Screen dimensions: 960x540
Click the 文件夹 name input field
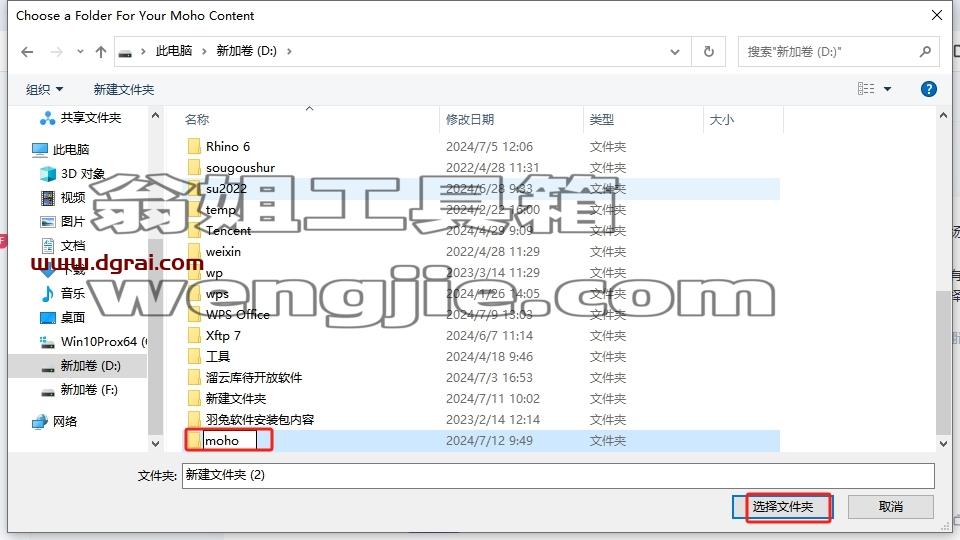click(558, 476)
